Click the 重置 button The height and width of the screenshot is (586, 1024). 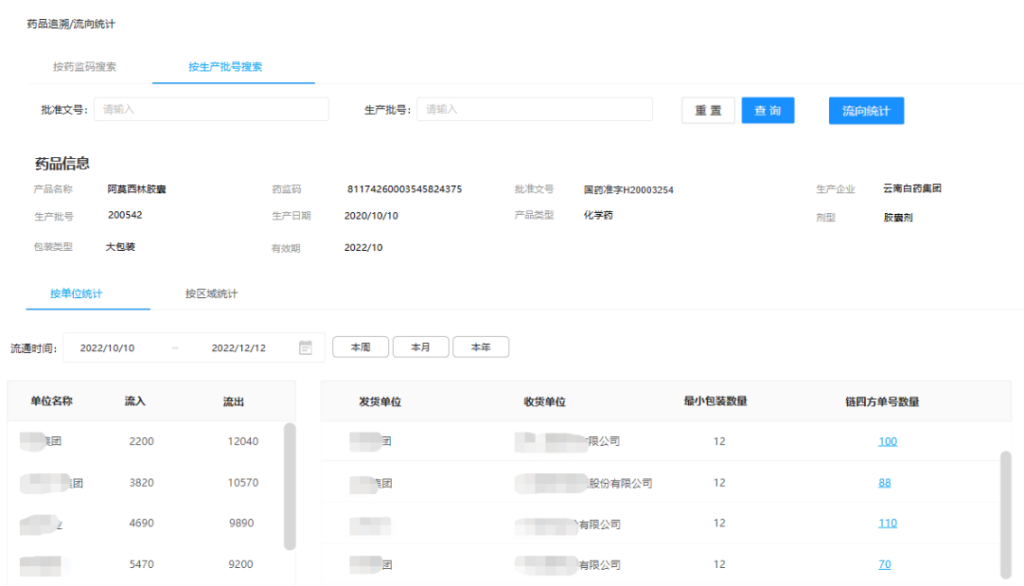[708, 110]
